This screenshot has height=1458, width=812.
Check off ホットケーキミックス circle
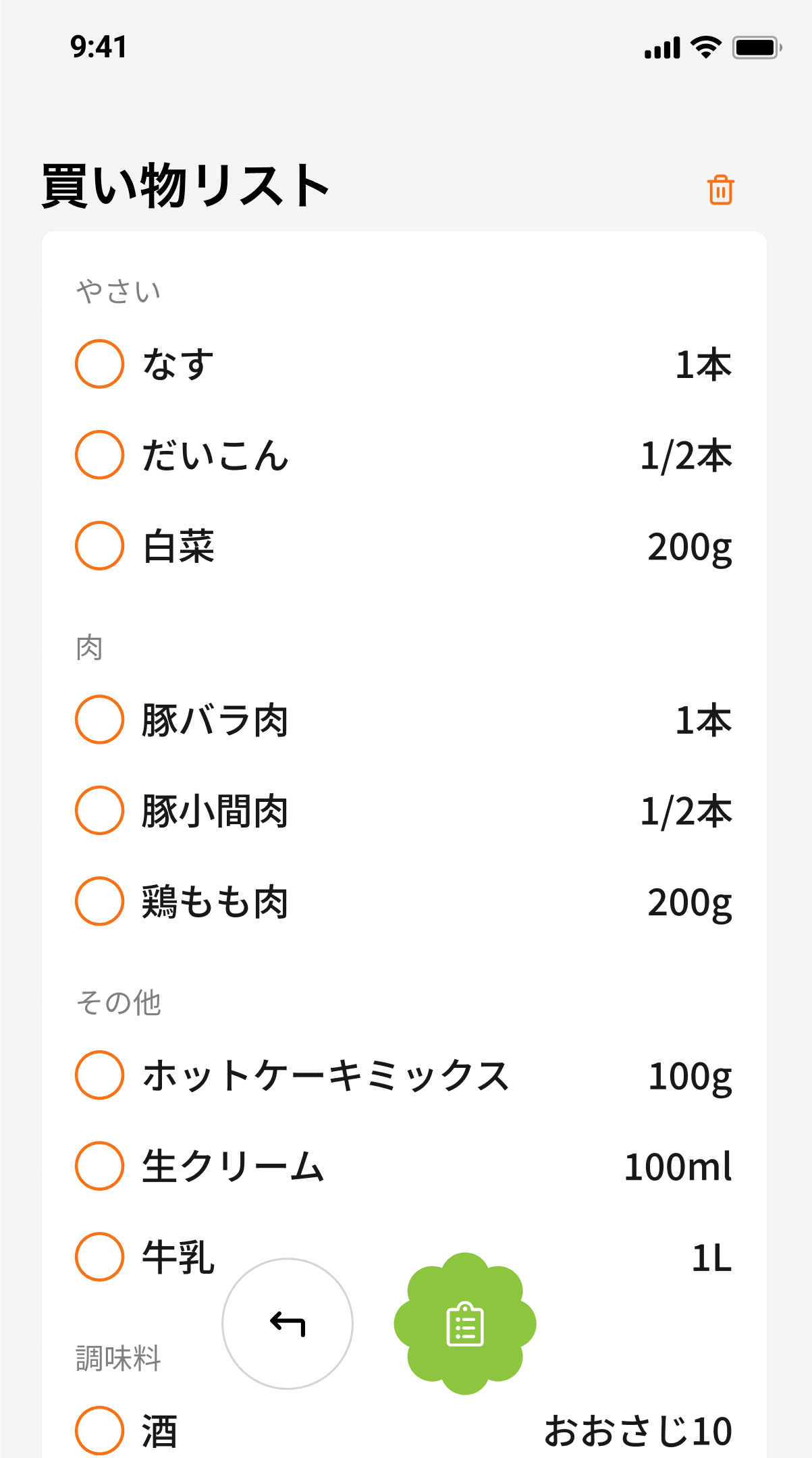pyautogui.click(x=99, y=1075)
